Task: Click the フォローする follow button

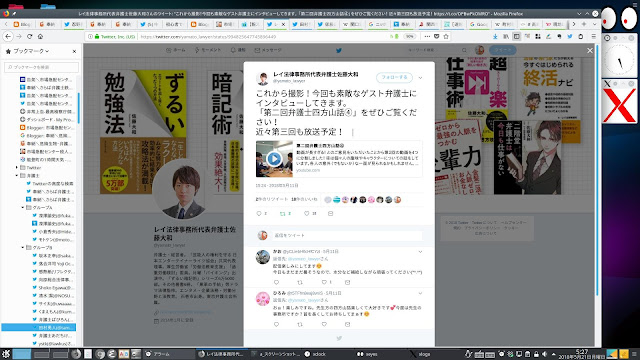Action: tap(394, 77)
